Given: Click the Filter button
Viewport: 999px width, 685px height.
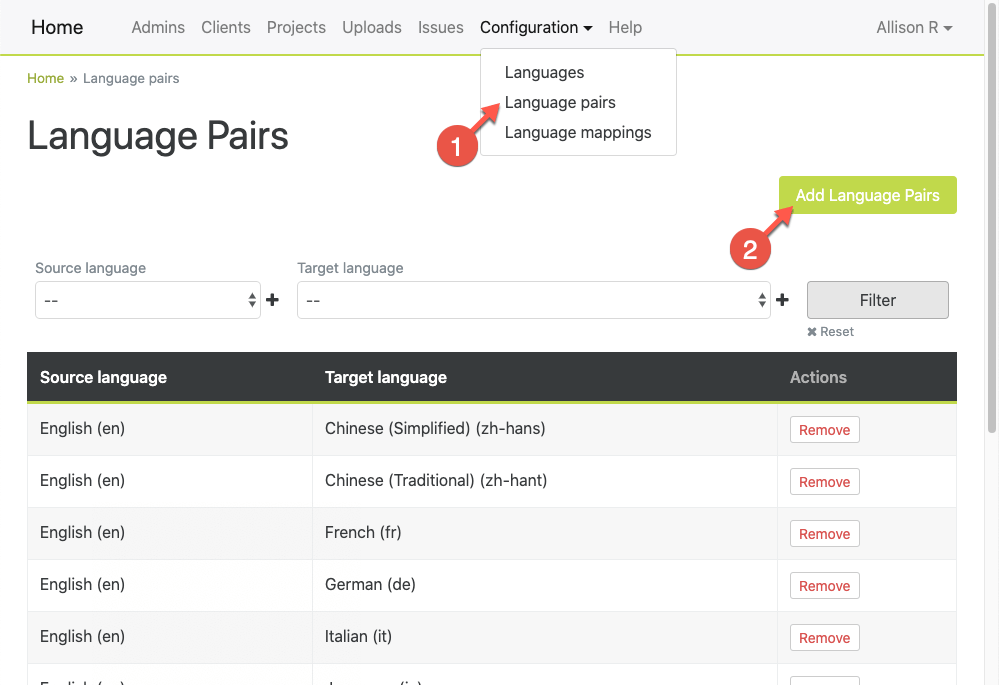Looking at the screenshot, I should [x=877, y=299].
